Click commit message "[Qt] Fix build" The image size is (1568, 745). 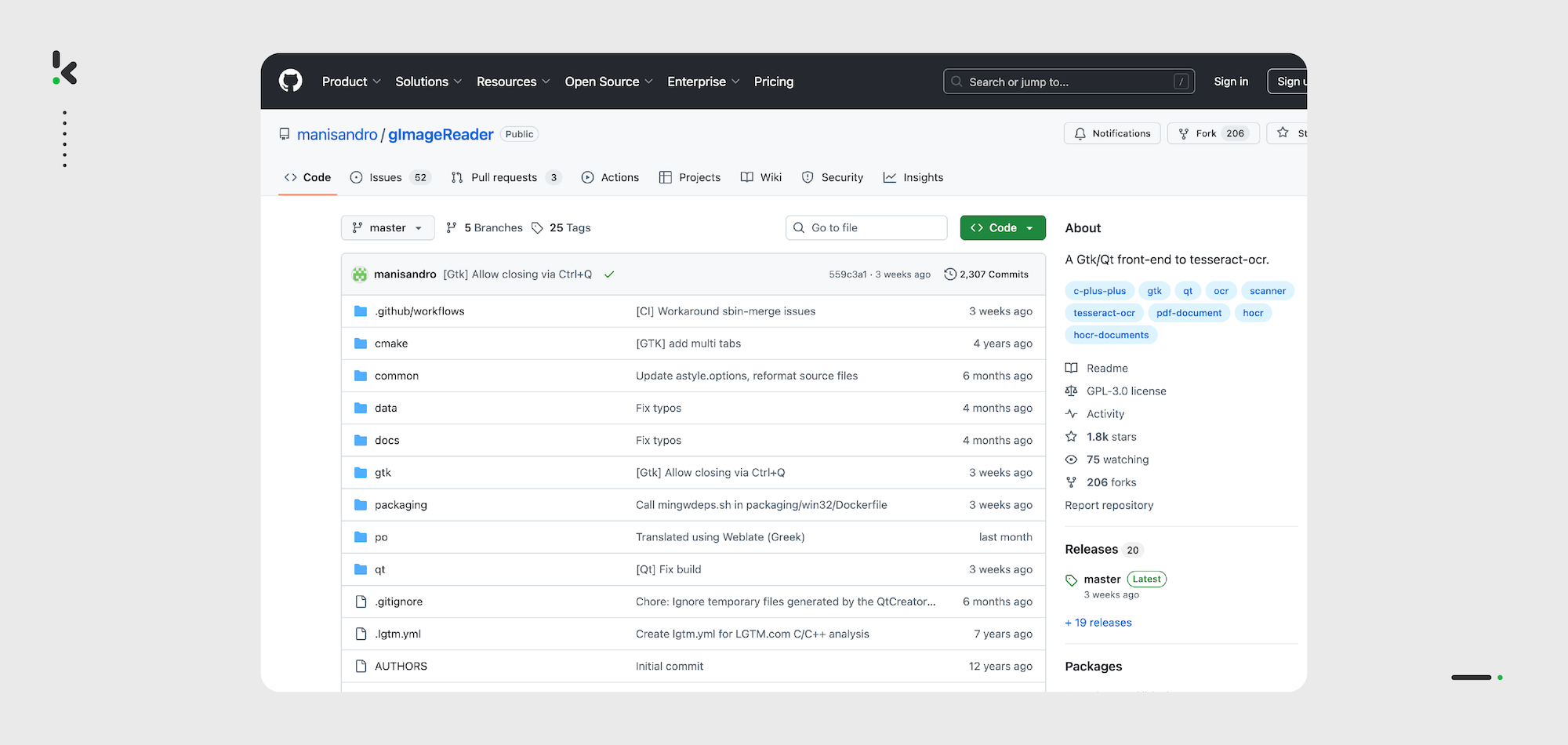coord(669,569)
